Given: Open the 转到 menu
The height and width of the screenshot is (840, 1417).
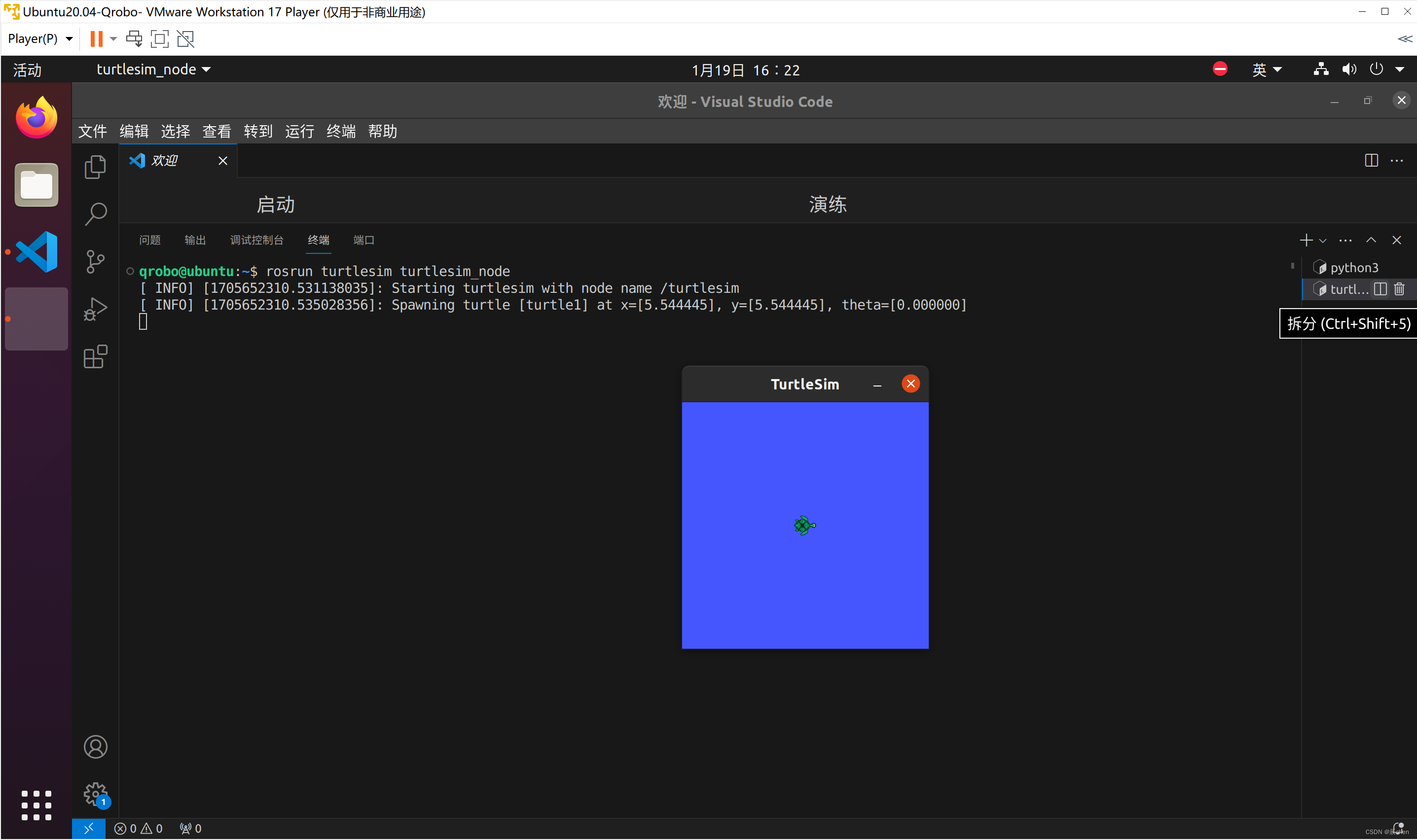Looking at the screenshot, I should (257, 131).
